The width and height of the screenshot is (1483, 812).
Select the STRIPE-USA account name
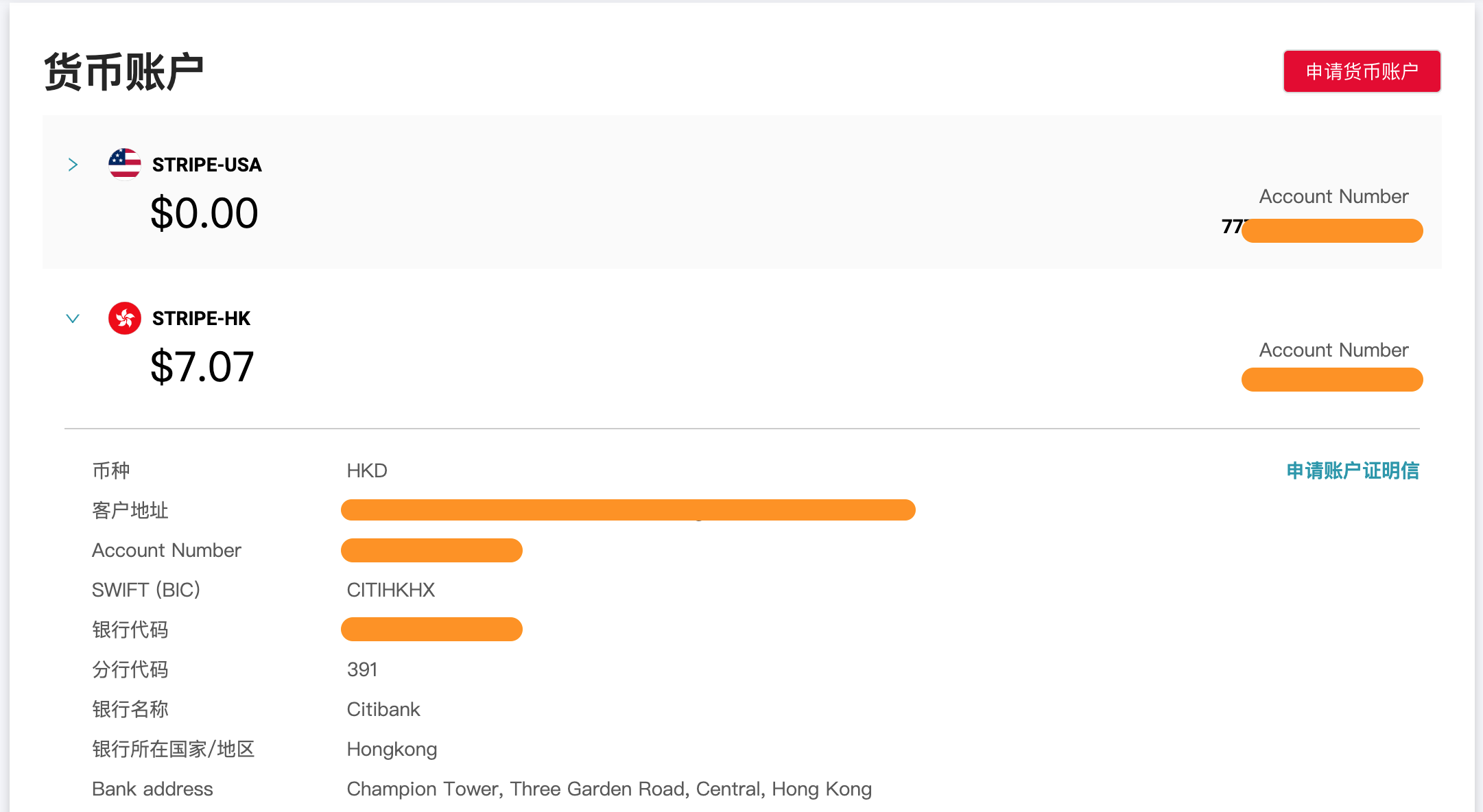[206, 165]
